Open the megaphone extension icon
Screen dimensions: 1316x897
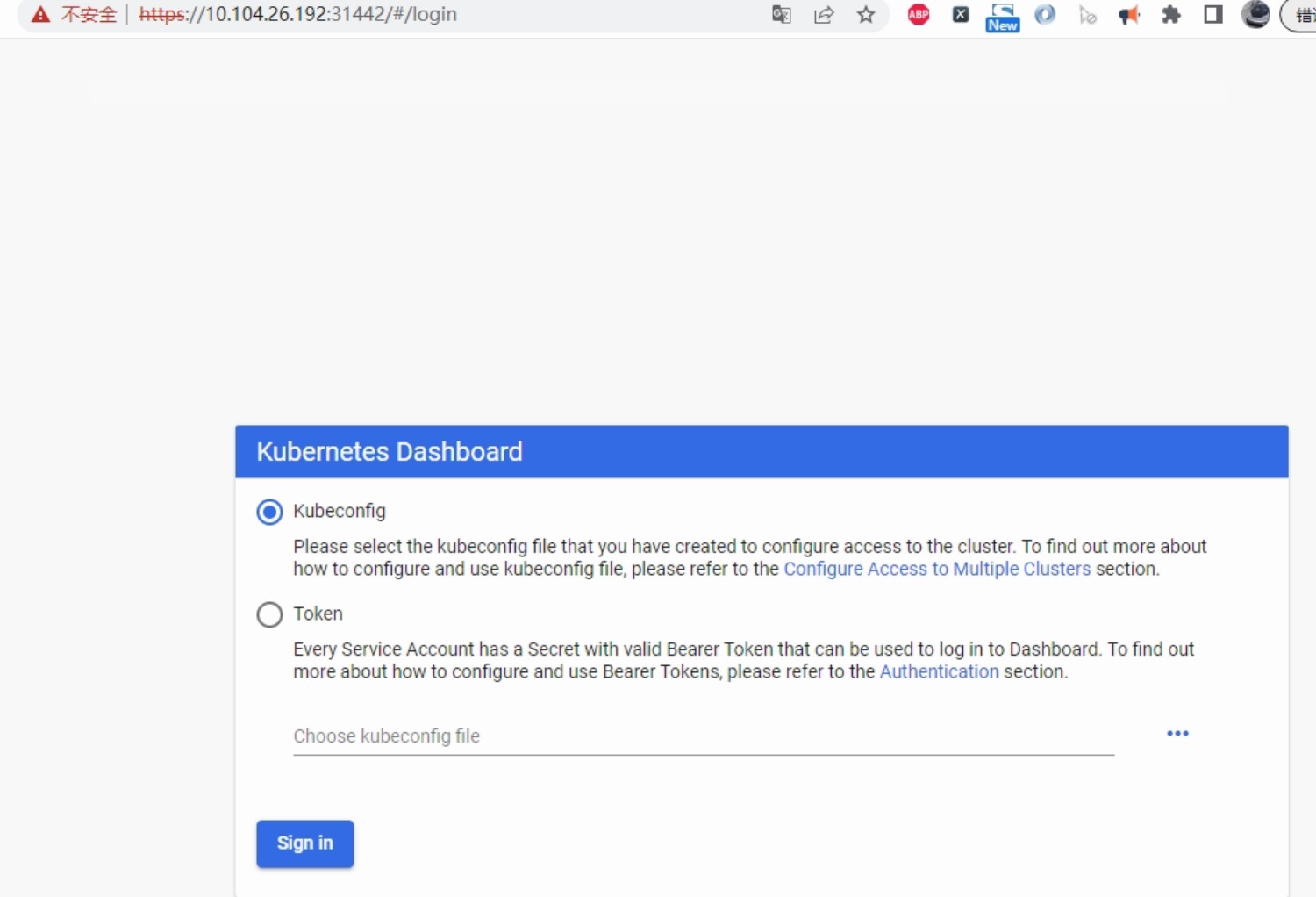click(x=1129, y=15)
